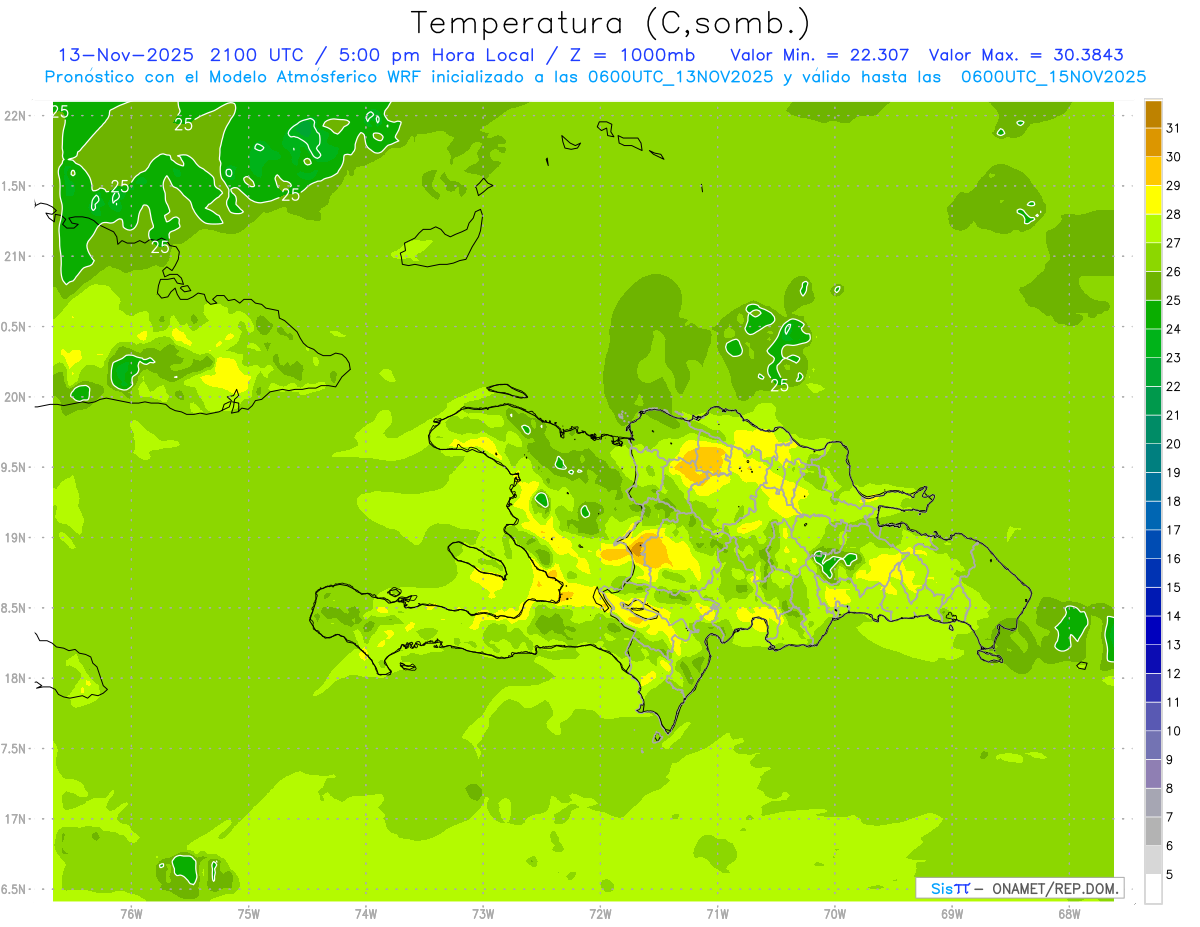
Task: Click the "18N" latitude axis label
Action: [15, 679]
